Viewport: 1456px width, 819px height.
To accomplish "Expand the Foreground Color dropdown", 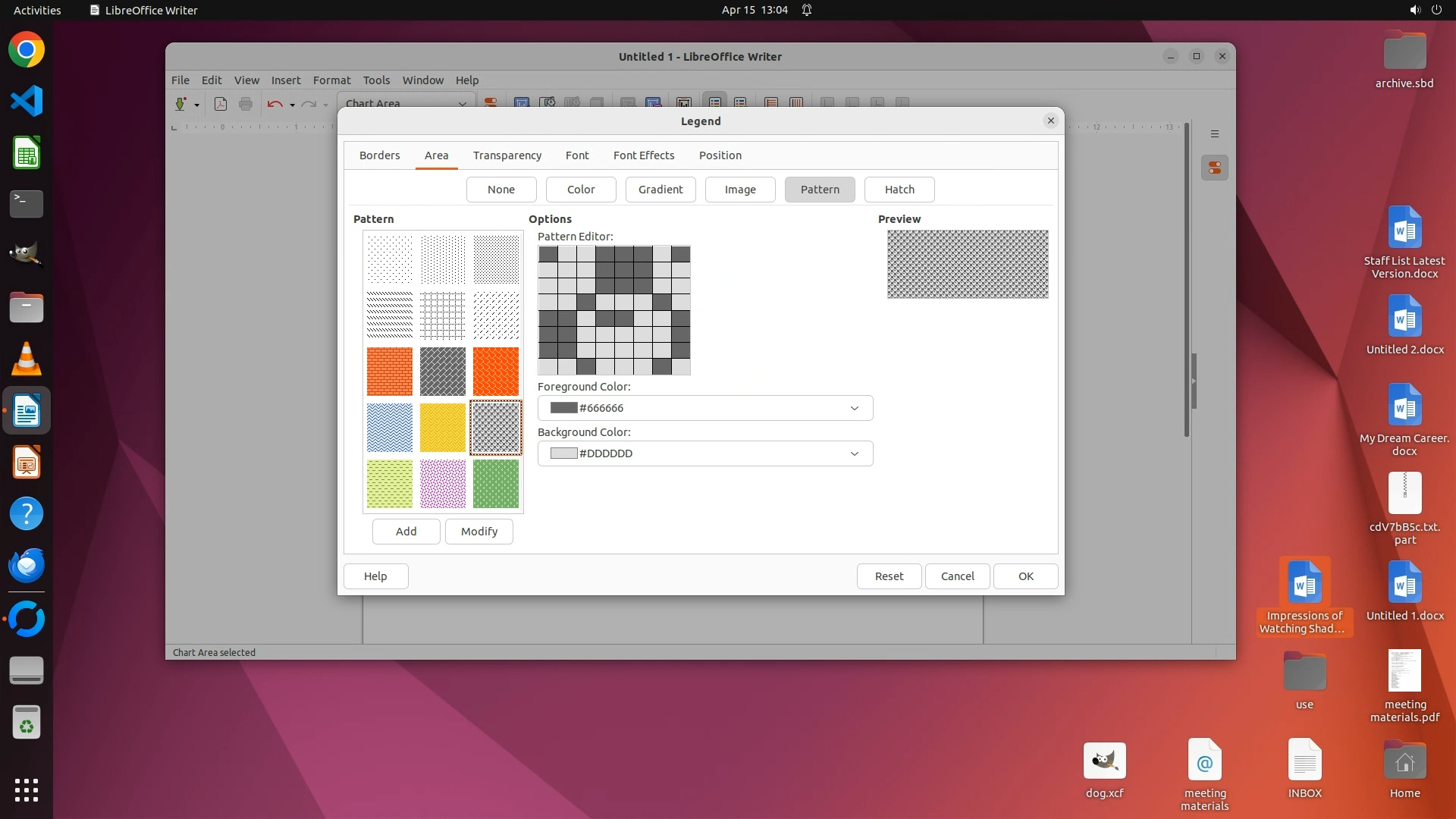I will (x=855, y=408).
